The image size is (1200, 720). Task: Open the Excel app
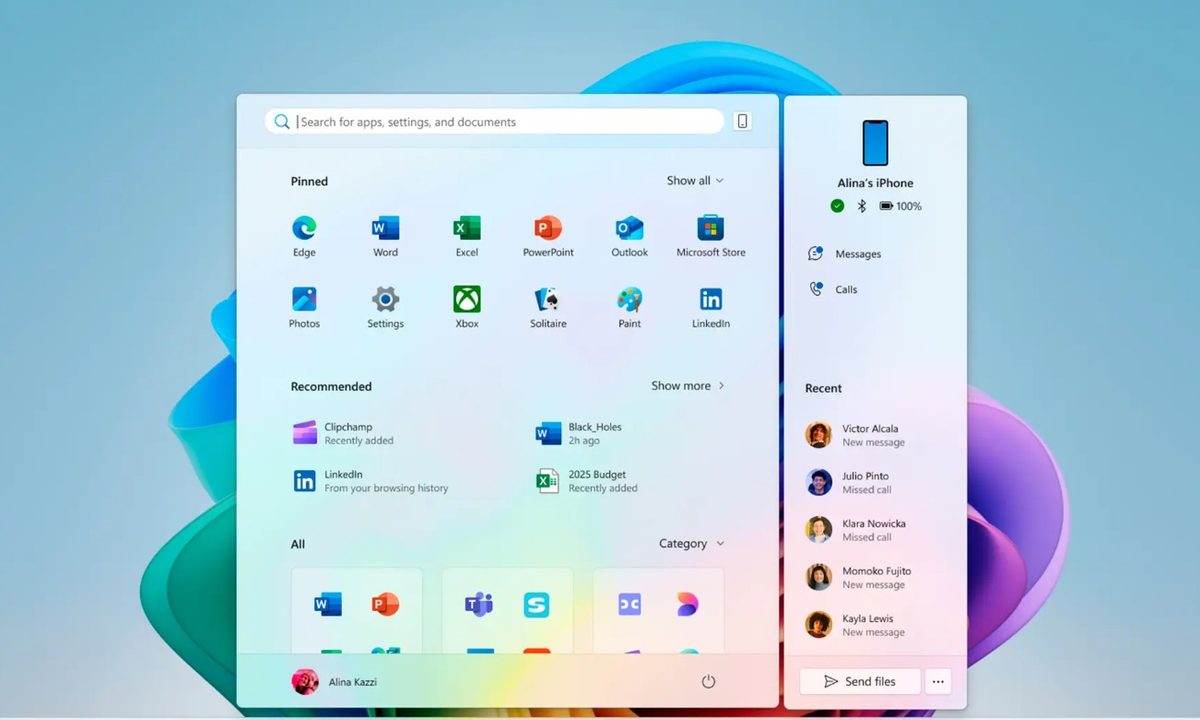466,228
